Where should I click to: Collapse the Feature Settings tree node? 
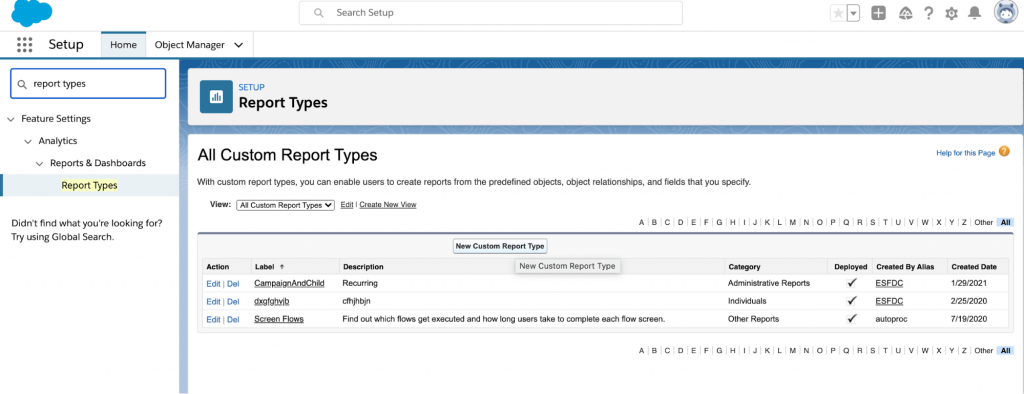[10, 119]
